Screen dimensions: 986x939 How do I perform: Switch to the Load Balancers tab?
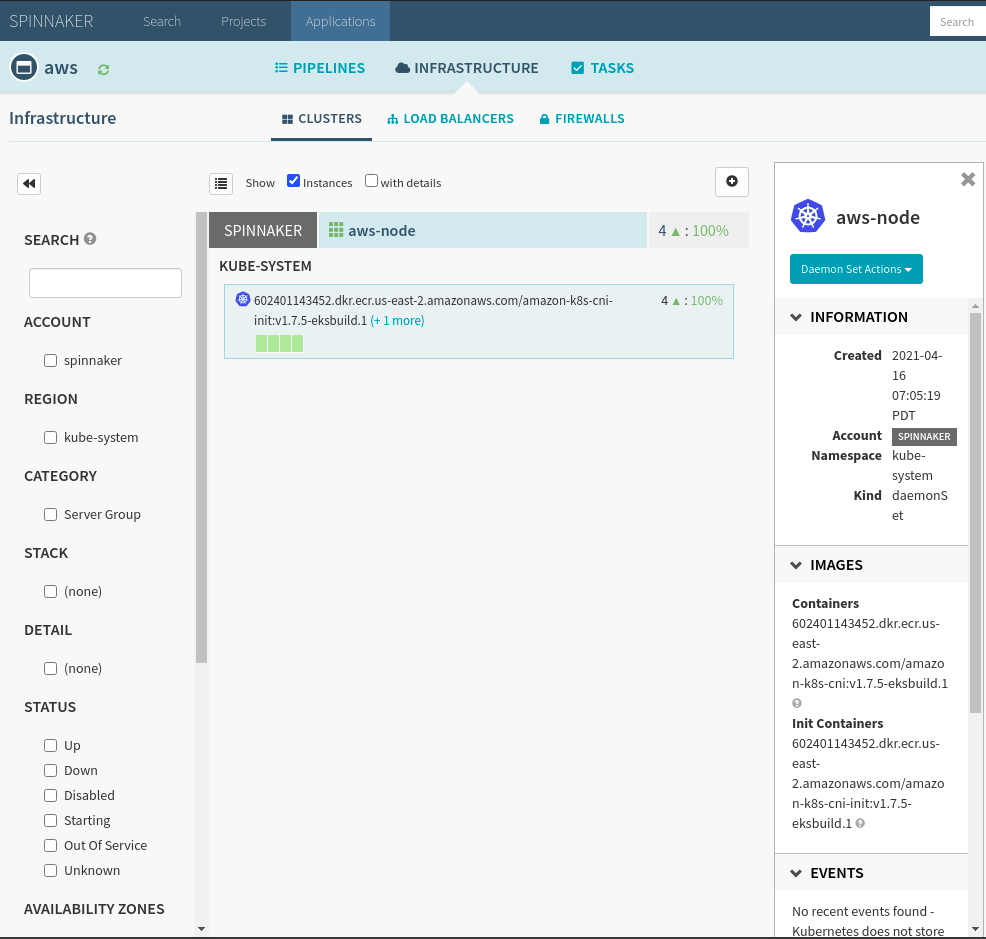click(x=450, y=119)
